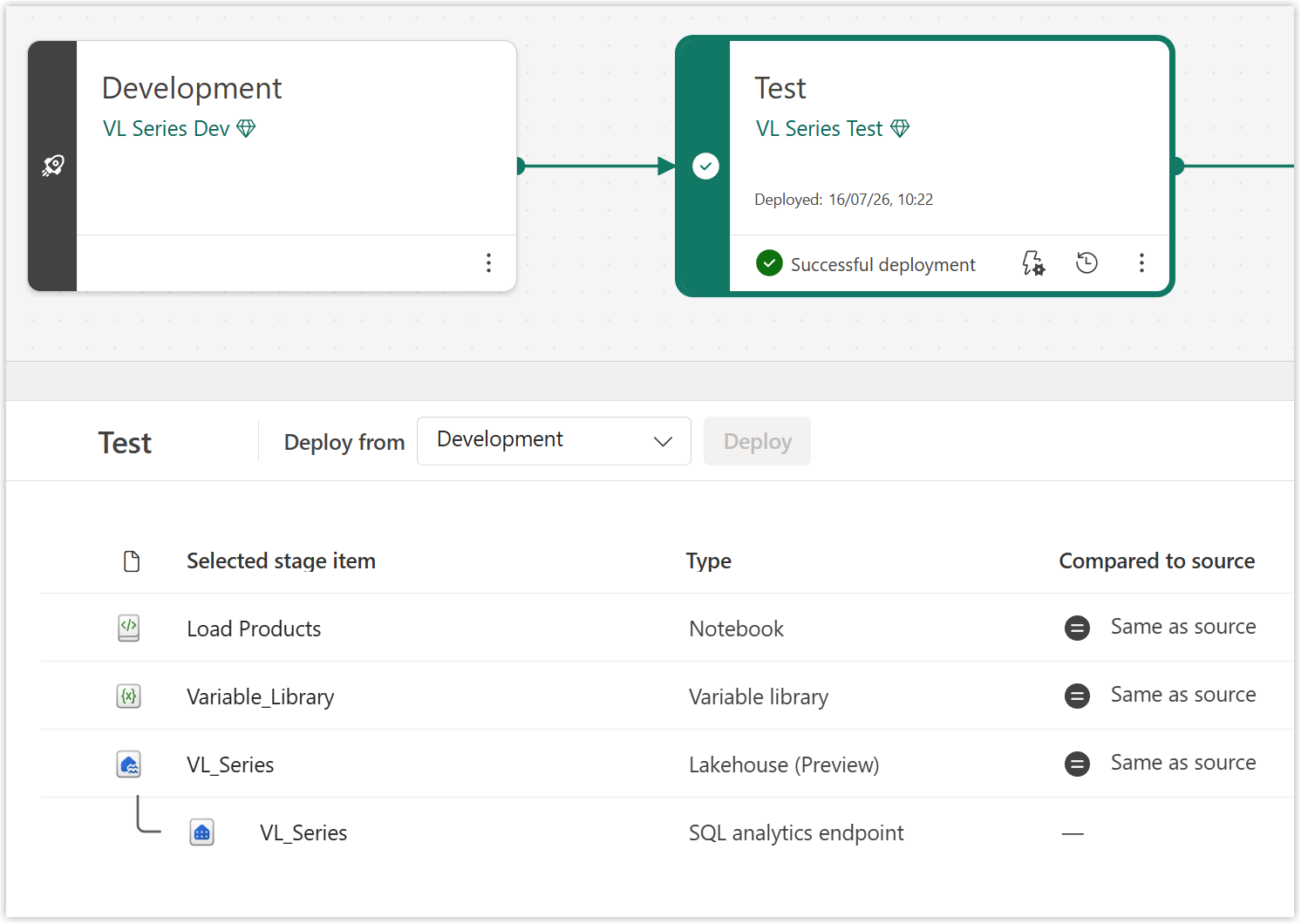
Task: Select the Test stage card title
Action: click(780, 88)
